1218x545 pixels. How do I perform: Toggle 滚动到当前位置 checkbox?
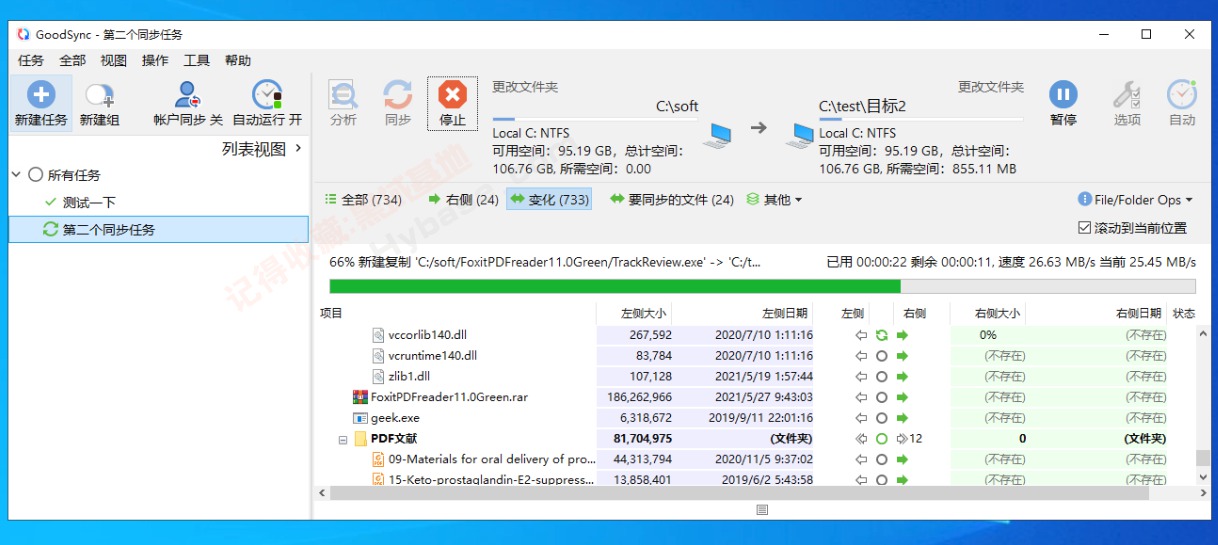pyautogui.click(x=1085, y=228)
